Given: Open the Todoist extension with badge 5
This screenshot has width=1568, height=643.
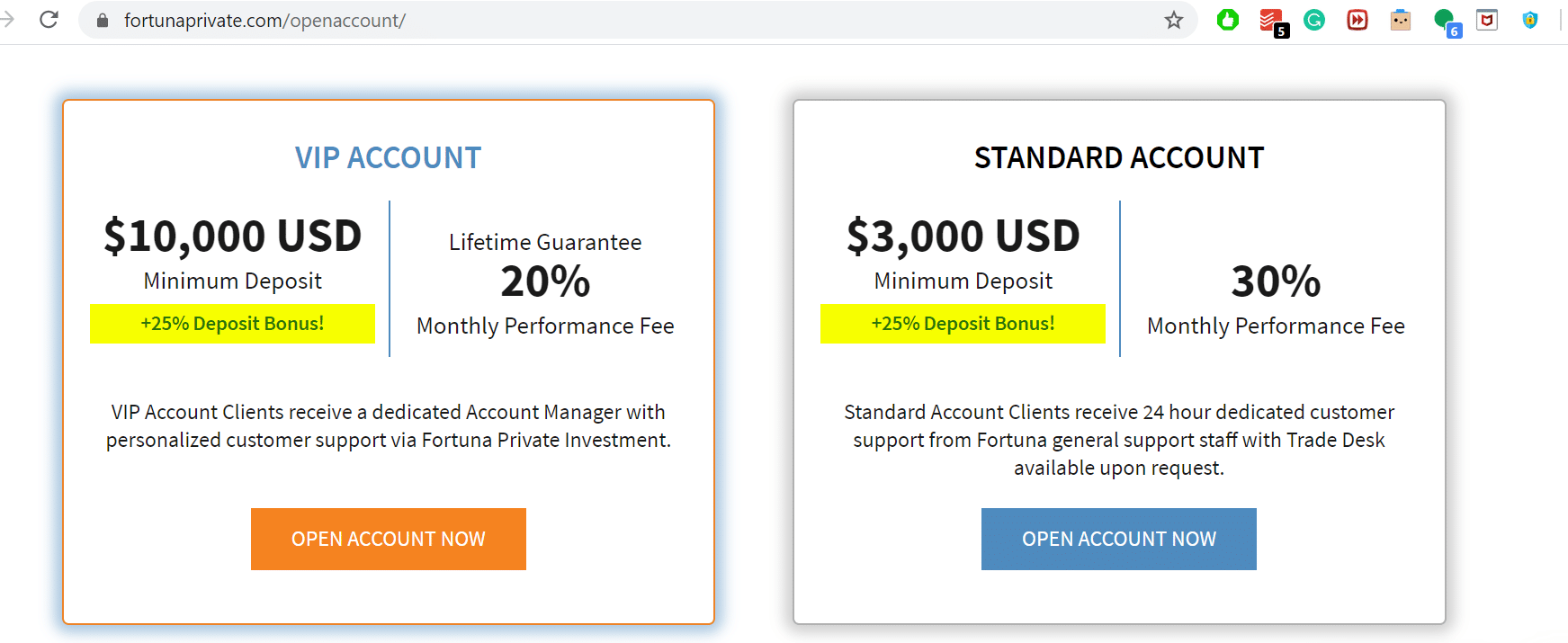Looking at the screenshot, I should [x=1271, y=21].
